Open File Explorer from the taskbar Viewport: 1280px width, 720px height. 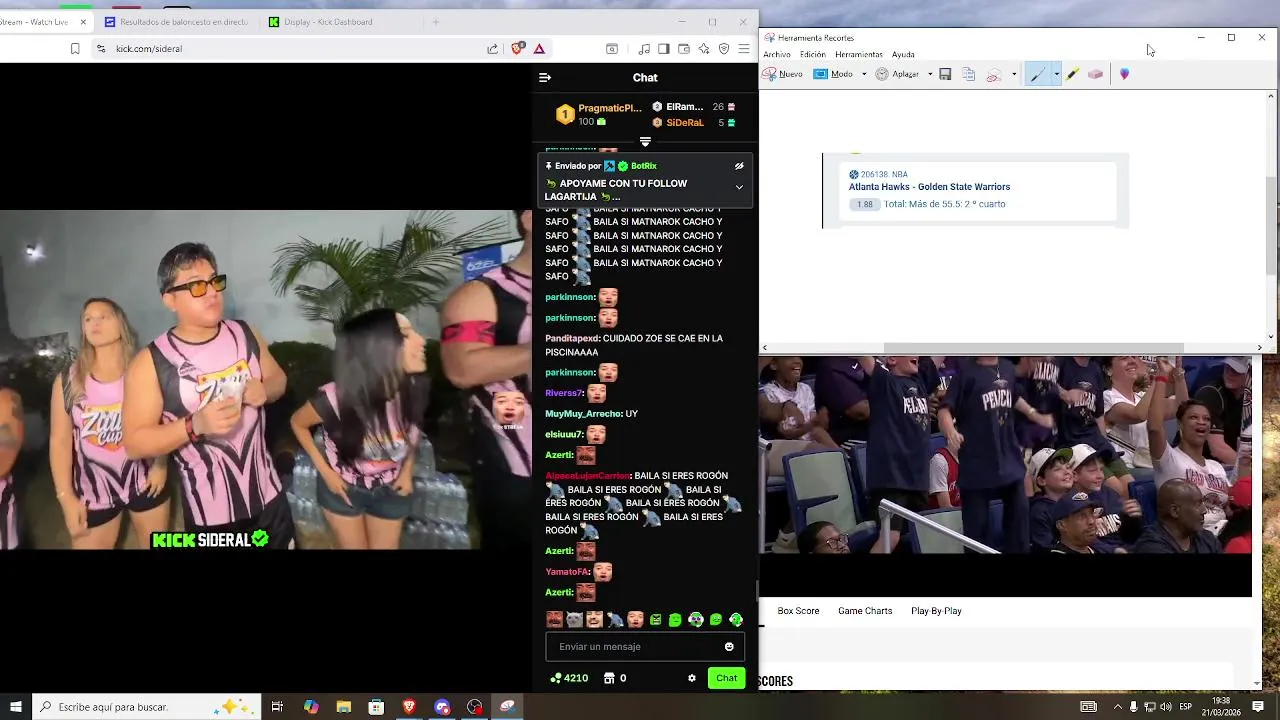tap(344, 707)
